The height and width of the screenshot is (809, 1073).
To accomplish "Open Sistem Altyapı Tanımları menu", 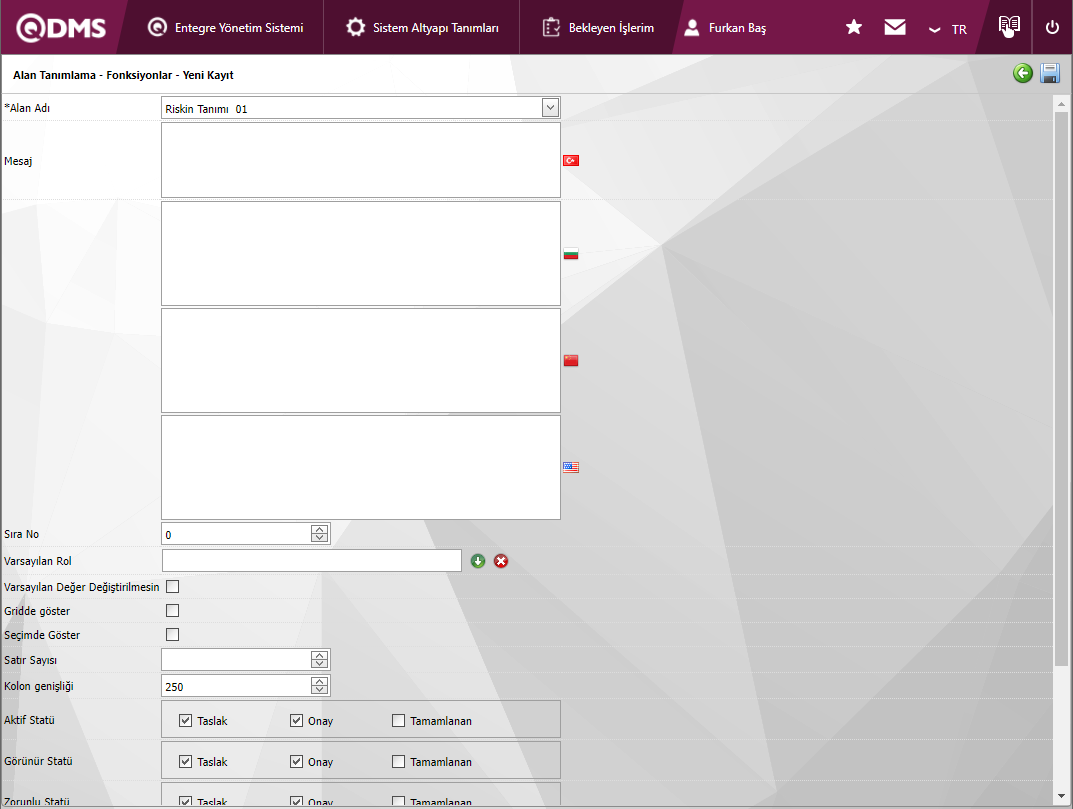I will click(x=422, y=28).
